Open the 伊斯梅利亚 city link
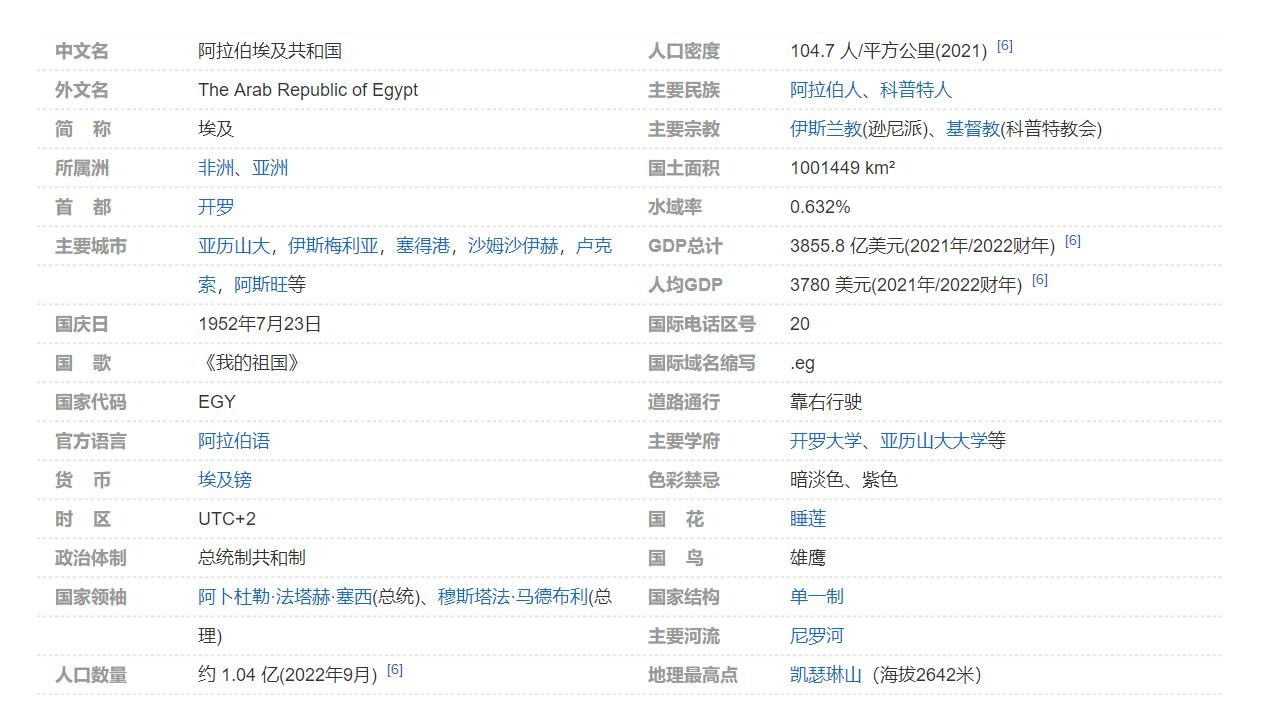1264x705 pixels. coord(331,246)
